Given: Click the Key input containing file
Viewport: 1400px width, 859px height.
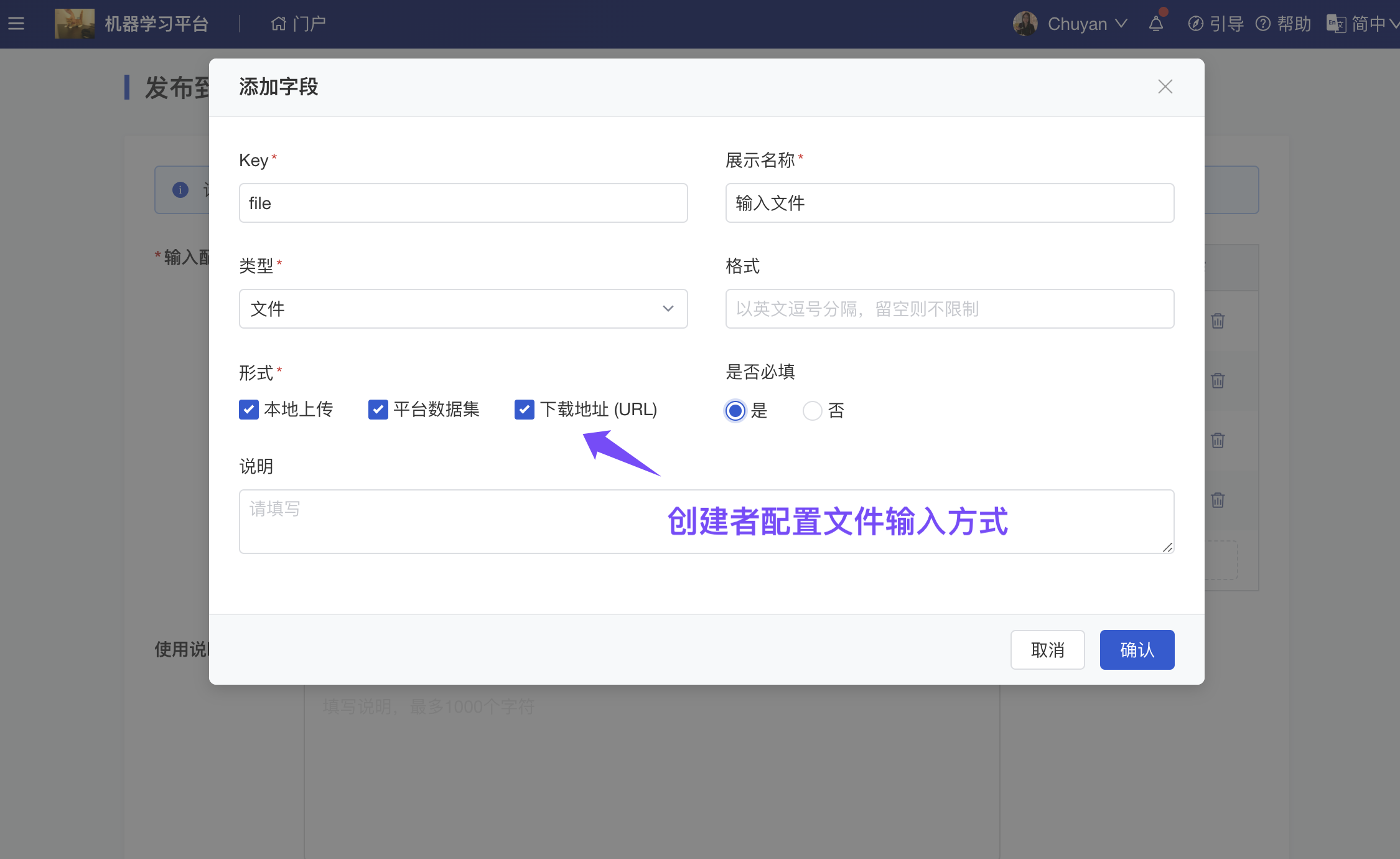Looking at the screenshot, I should point(463,203).
